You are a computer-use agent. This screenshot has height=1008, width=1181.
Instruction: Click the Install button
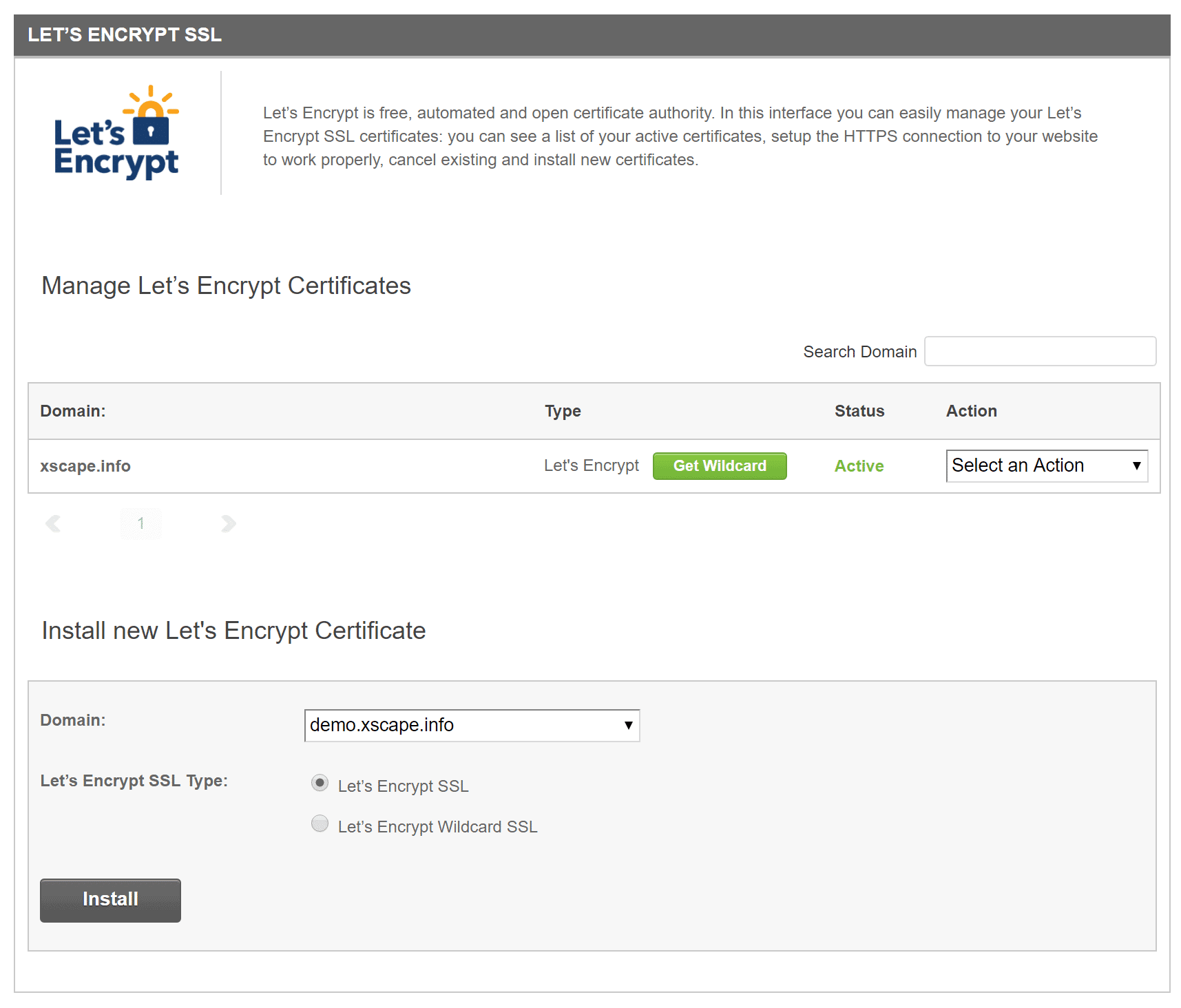pyautogui.click(x=110, y=900)
